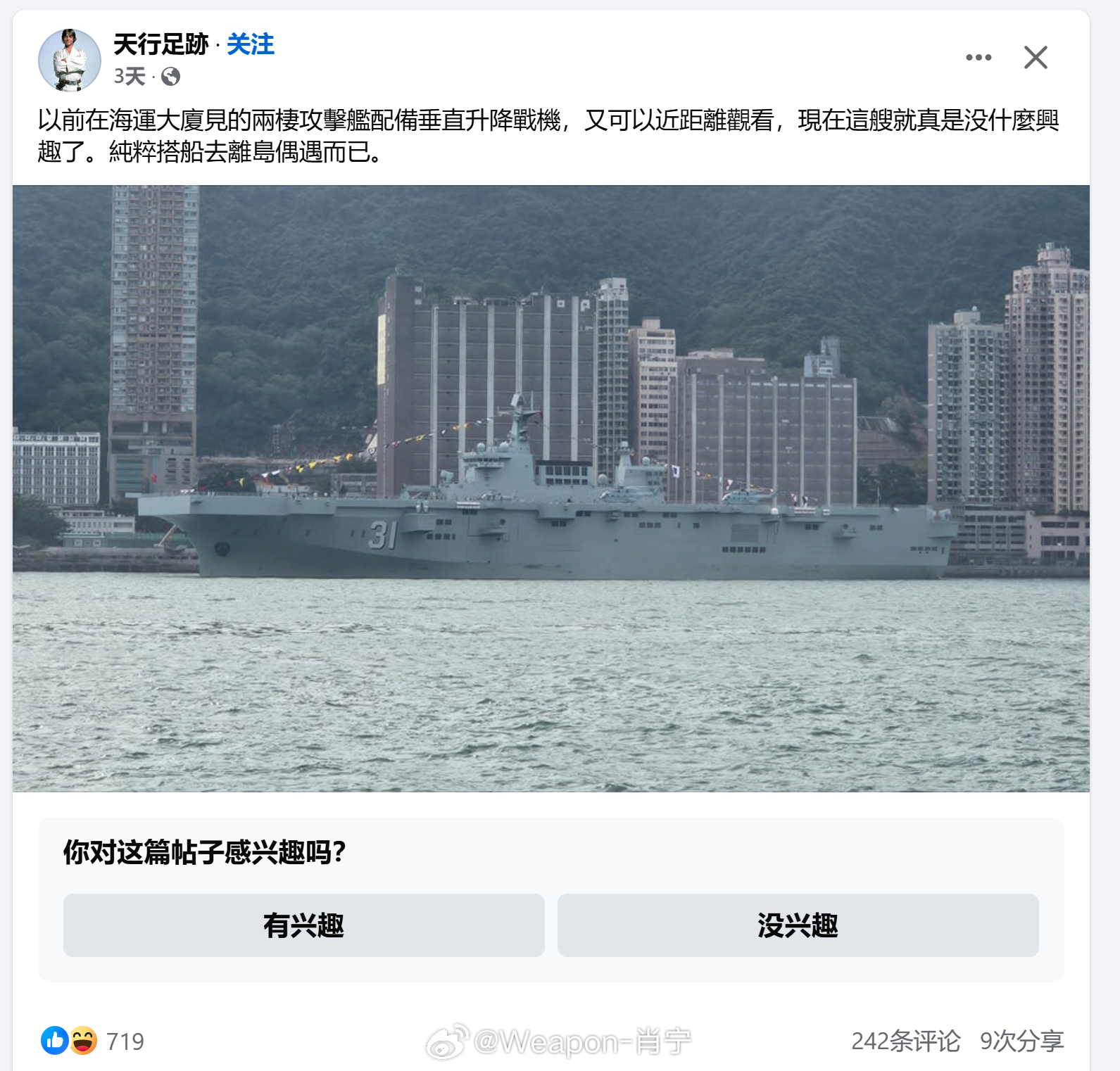Click the post caption text paragraph

[548, 136]
